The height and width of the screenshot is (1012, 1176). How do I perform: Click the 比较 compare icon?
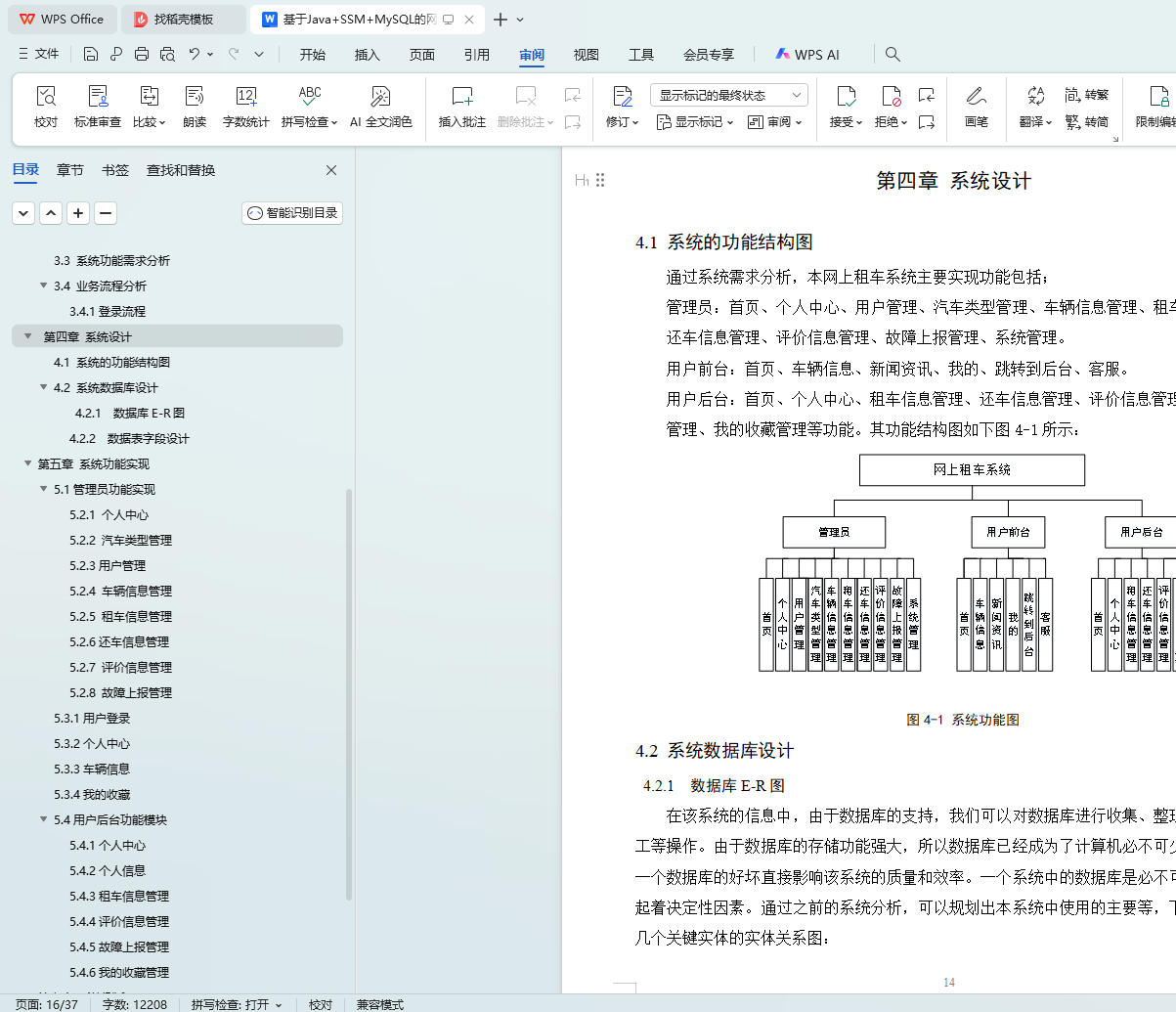coord(149,96)
